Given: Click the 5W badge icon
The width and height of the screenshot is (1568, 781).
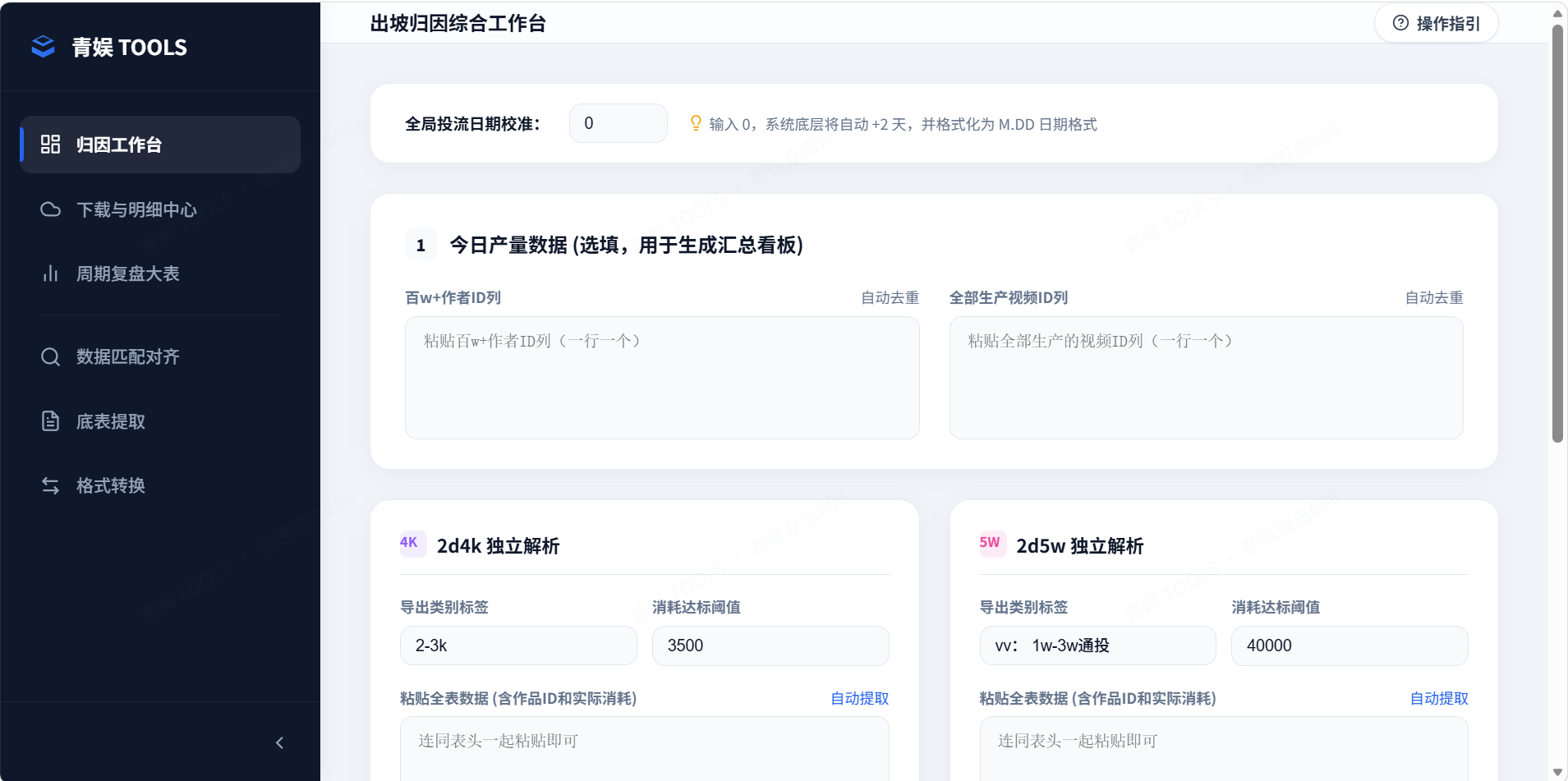Looking at the screenshot, I should (x=992, y=544).
